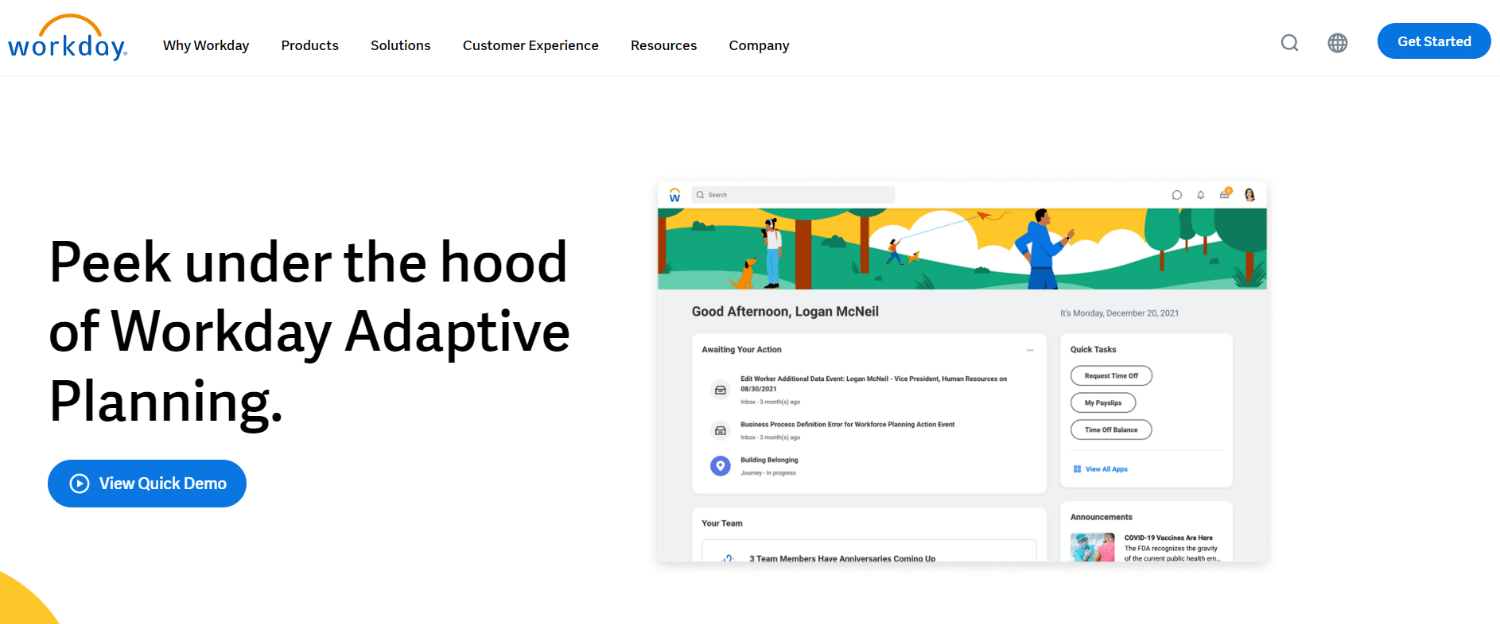
Task: Click the date text 'Monday, December 20, 2021'
Action: [1125, 313]
